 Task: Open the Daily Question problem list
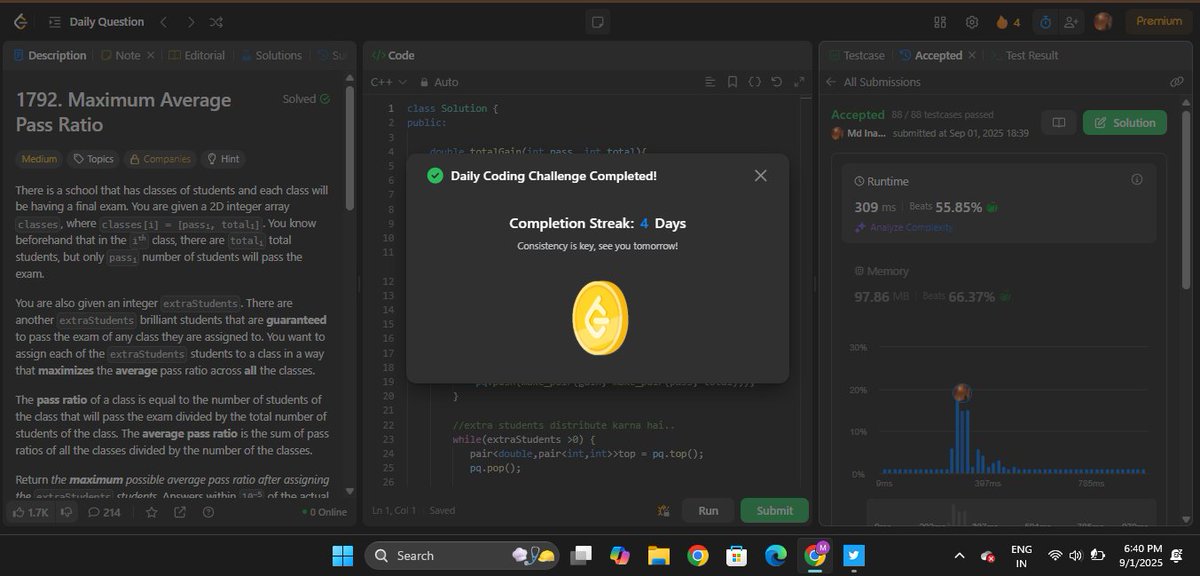click(96, 22)
